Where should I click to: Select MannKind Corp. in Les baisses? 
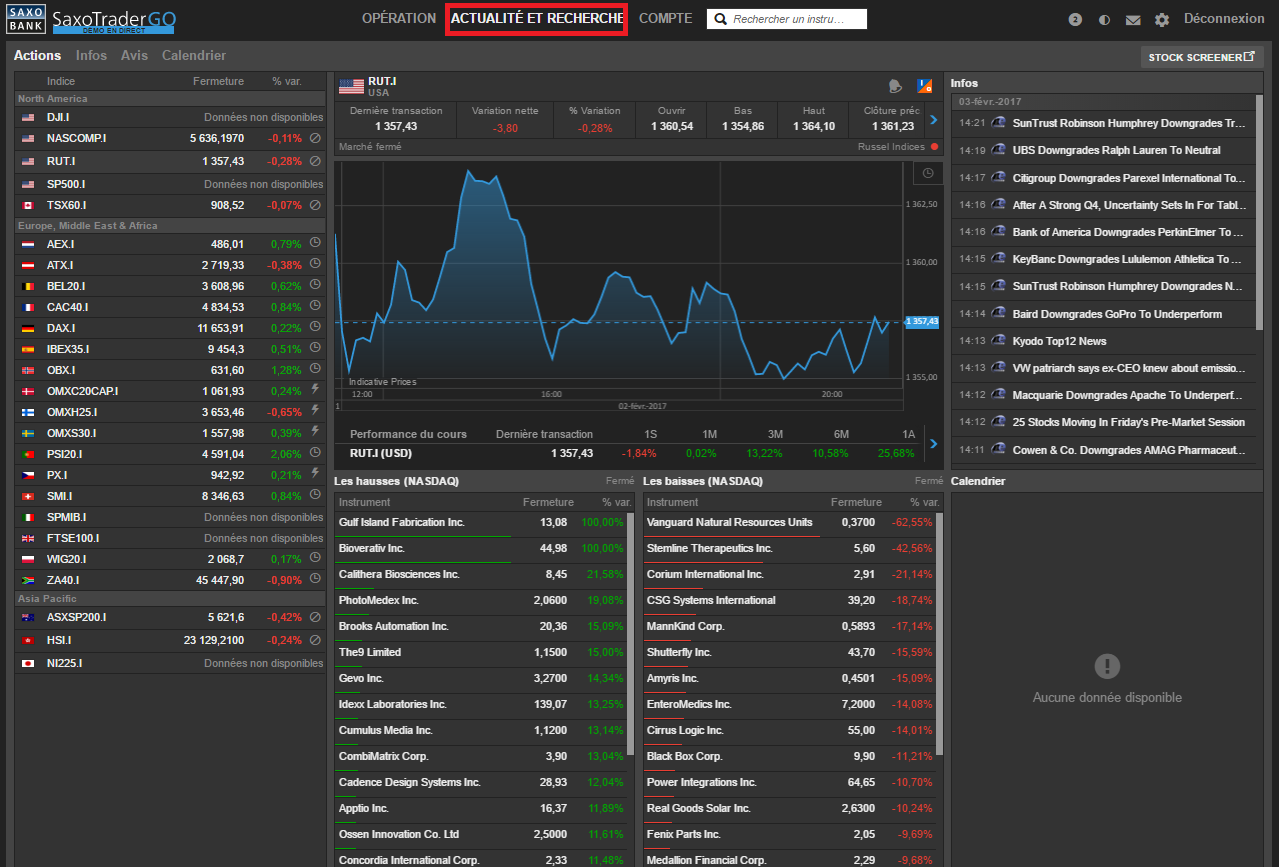(789, 627)
